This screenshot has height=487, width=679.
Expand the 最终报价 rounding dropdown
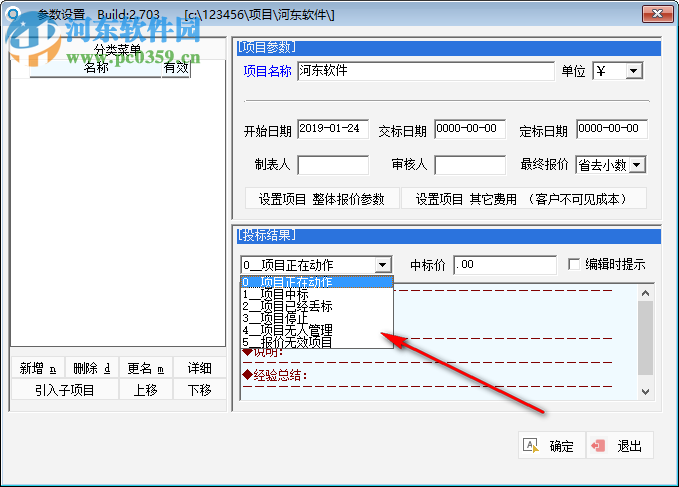click(637, 165)
